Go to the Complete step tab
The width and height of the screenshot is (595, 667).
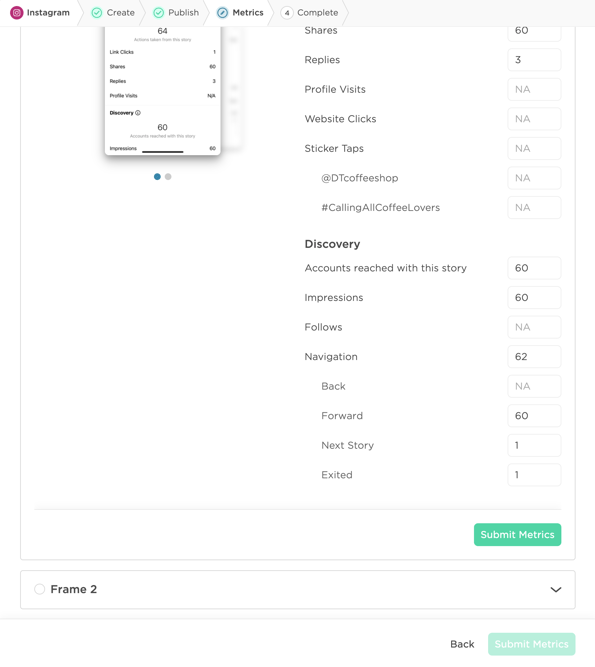[310, 13]
